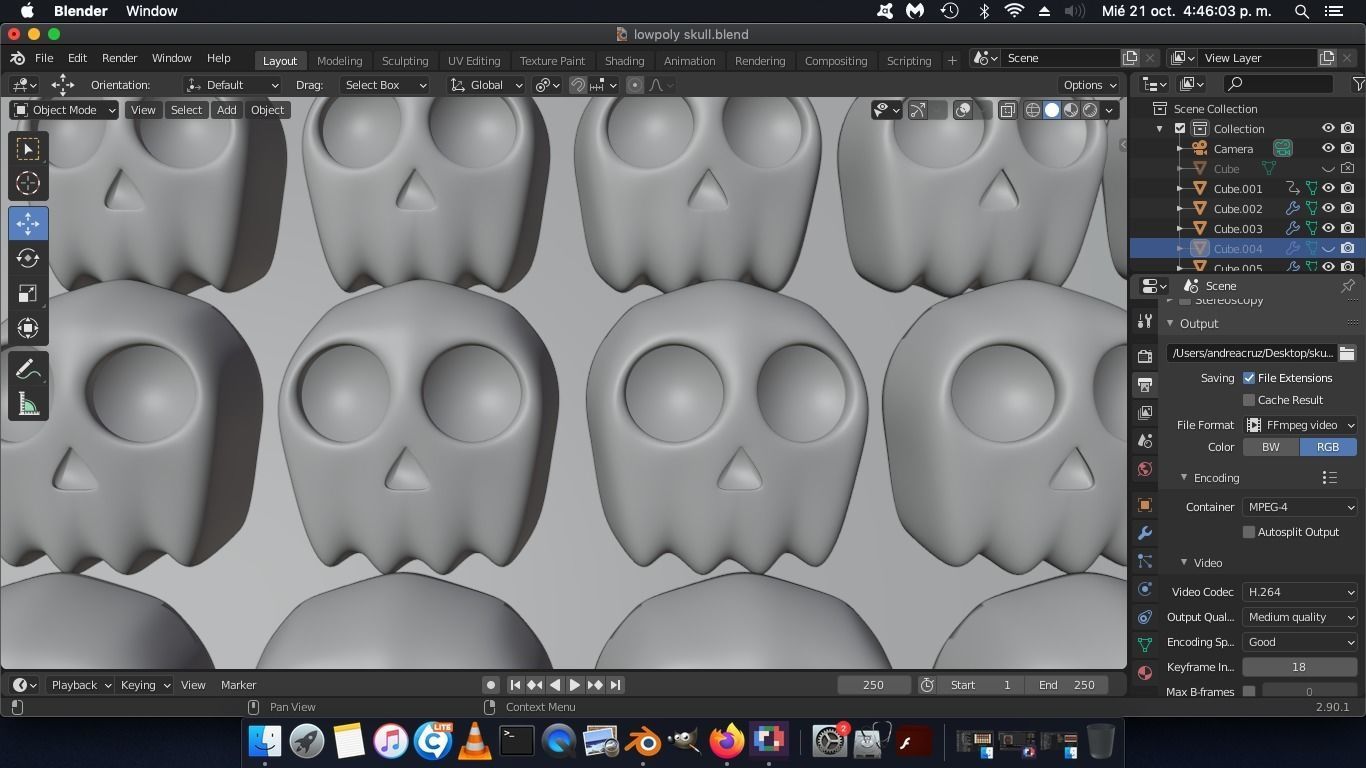Open the Shading workspace tab
Screen dimensions: 1366x768
[624, 61]
